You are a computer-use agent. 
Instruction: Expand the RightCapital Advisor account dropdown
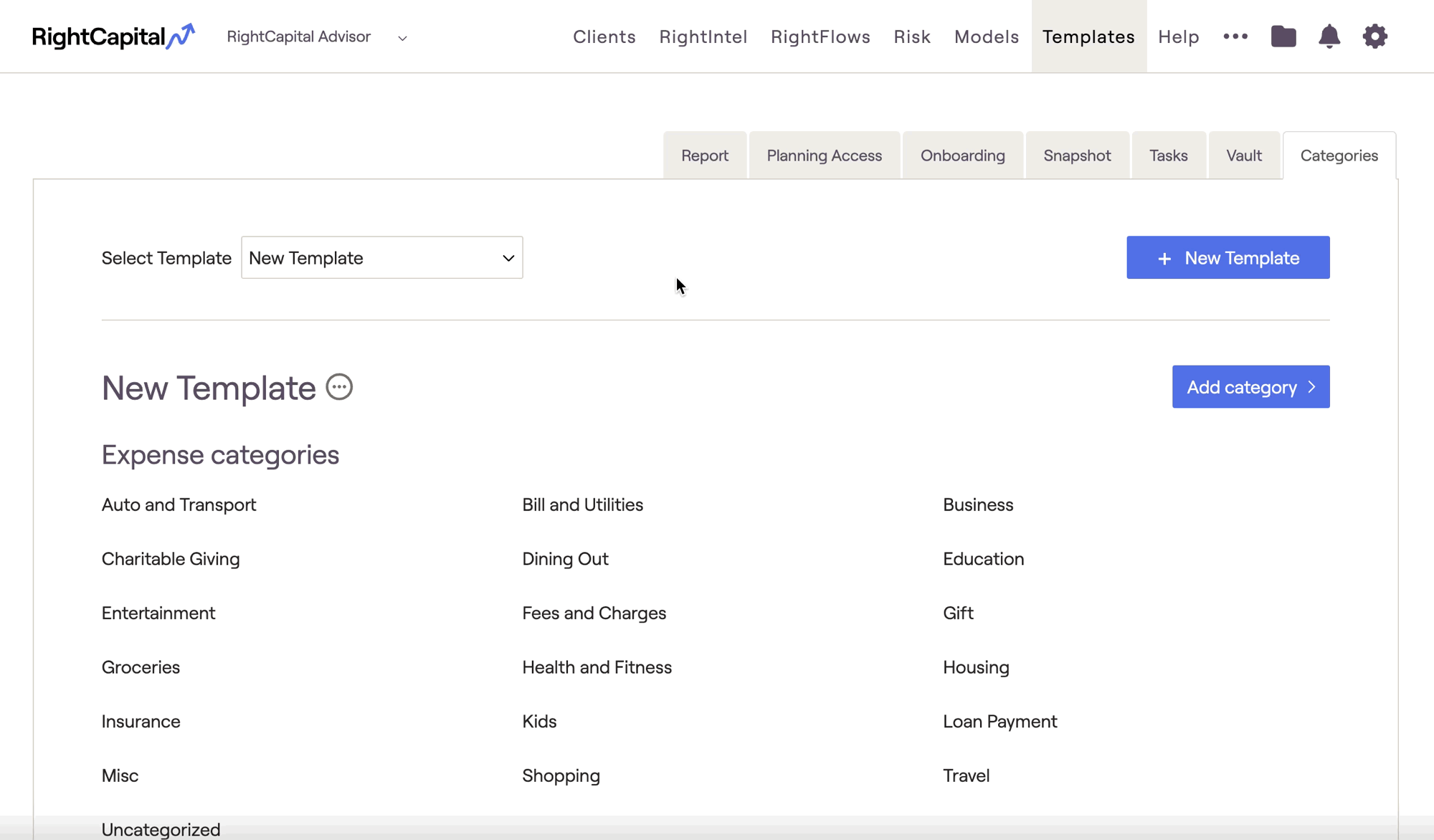[317, 37]
